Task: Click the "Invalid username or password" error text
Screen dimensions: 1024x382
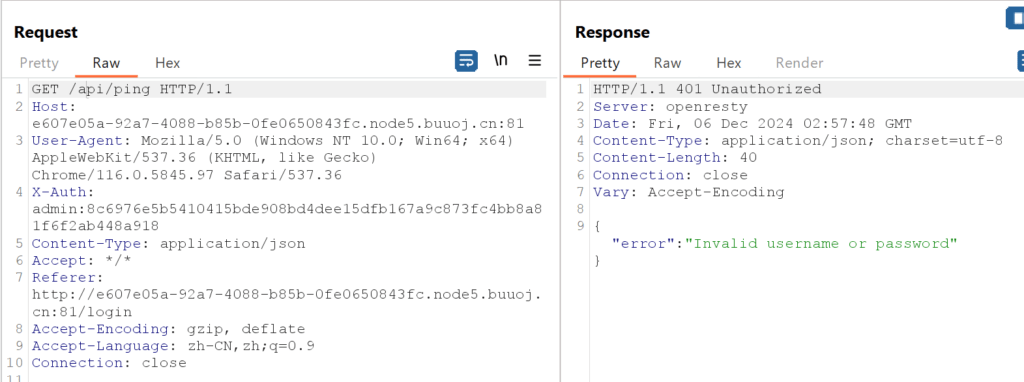Action: point(821,244)
